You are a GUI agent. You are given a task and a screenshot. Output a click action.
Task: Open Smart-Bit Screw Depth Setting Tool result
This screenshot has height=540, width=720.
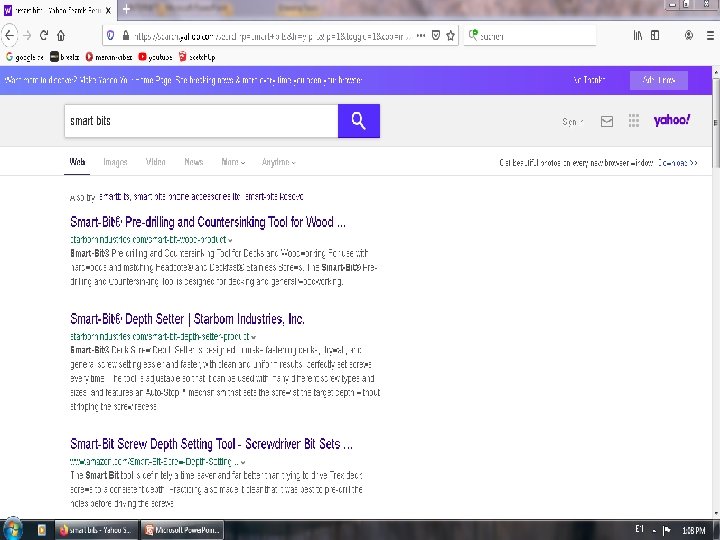pos(211,444)
